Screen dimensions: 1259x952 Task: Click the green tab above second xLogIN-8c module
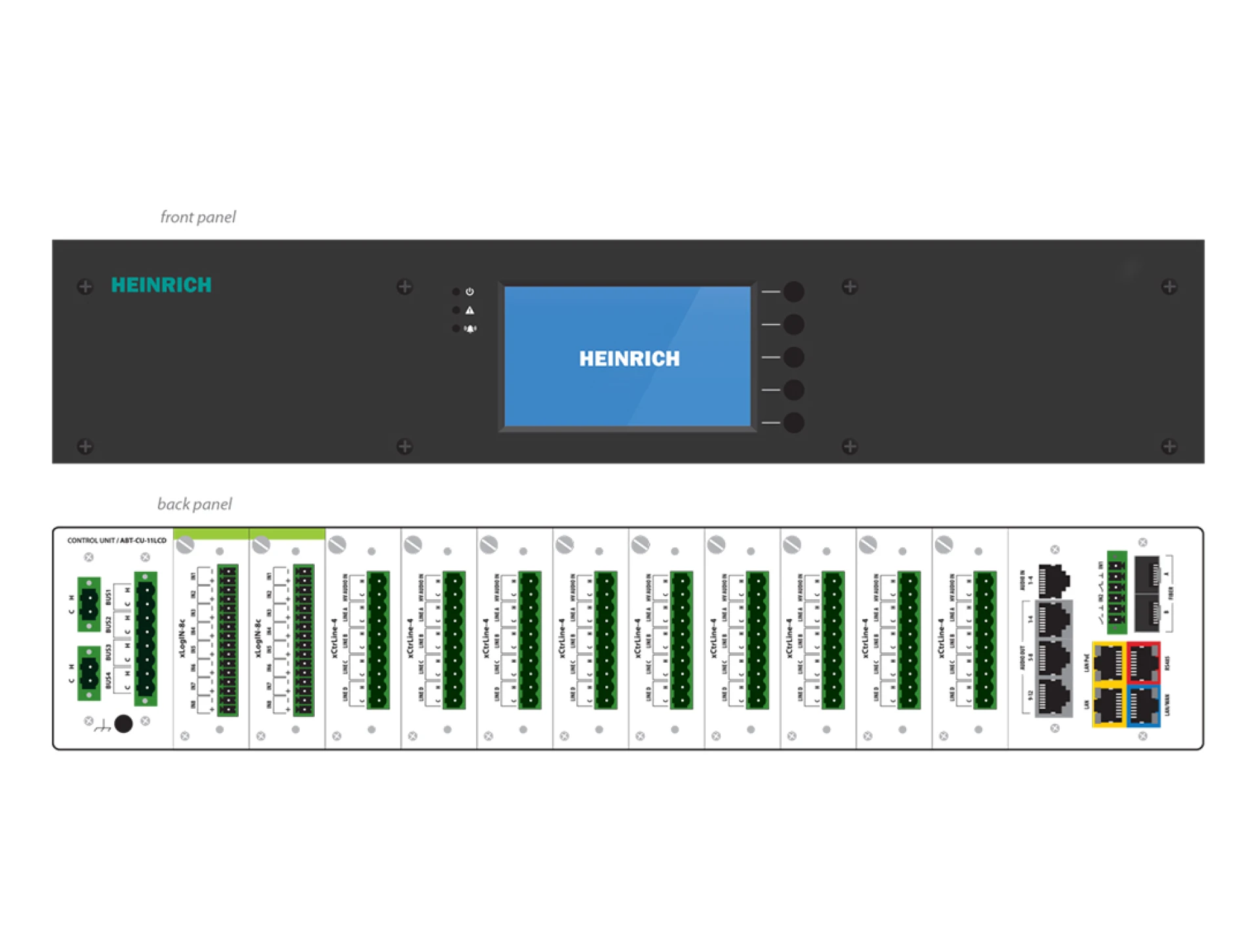pos(287,534)
